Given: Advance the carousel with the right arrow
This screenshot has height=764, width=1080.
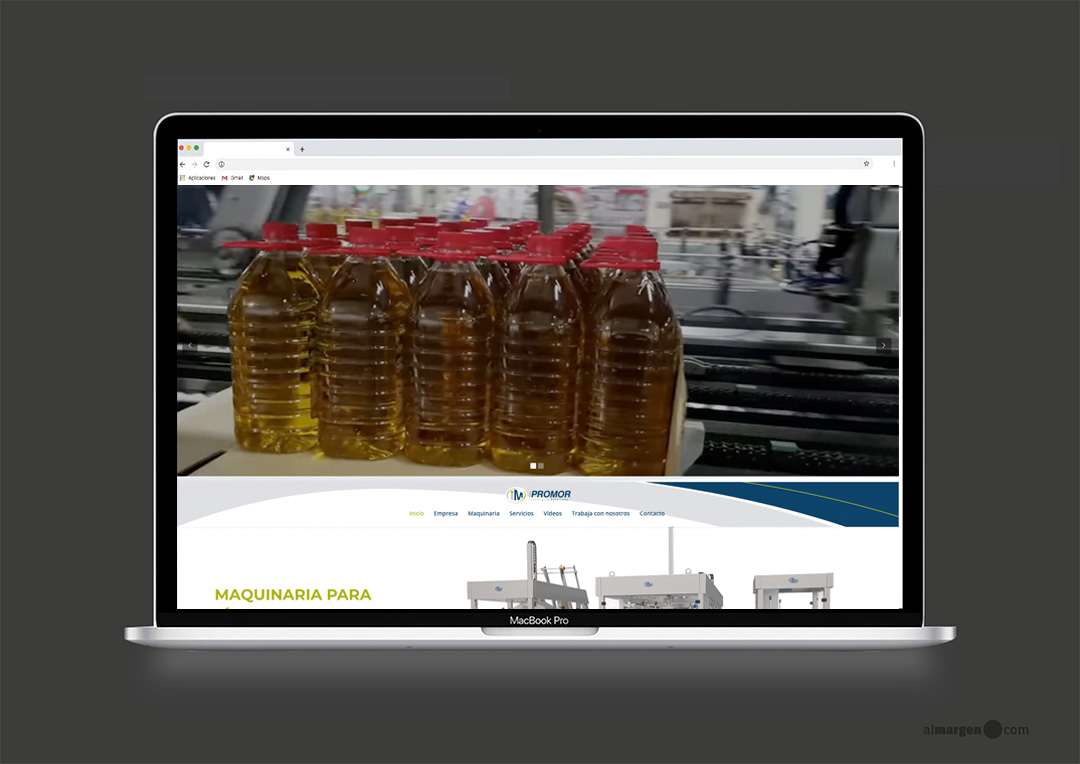Looking at the screenshot, I should point(883,344).
